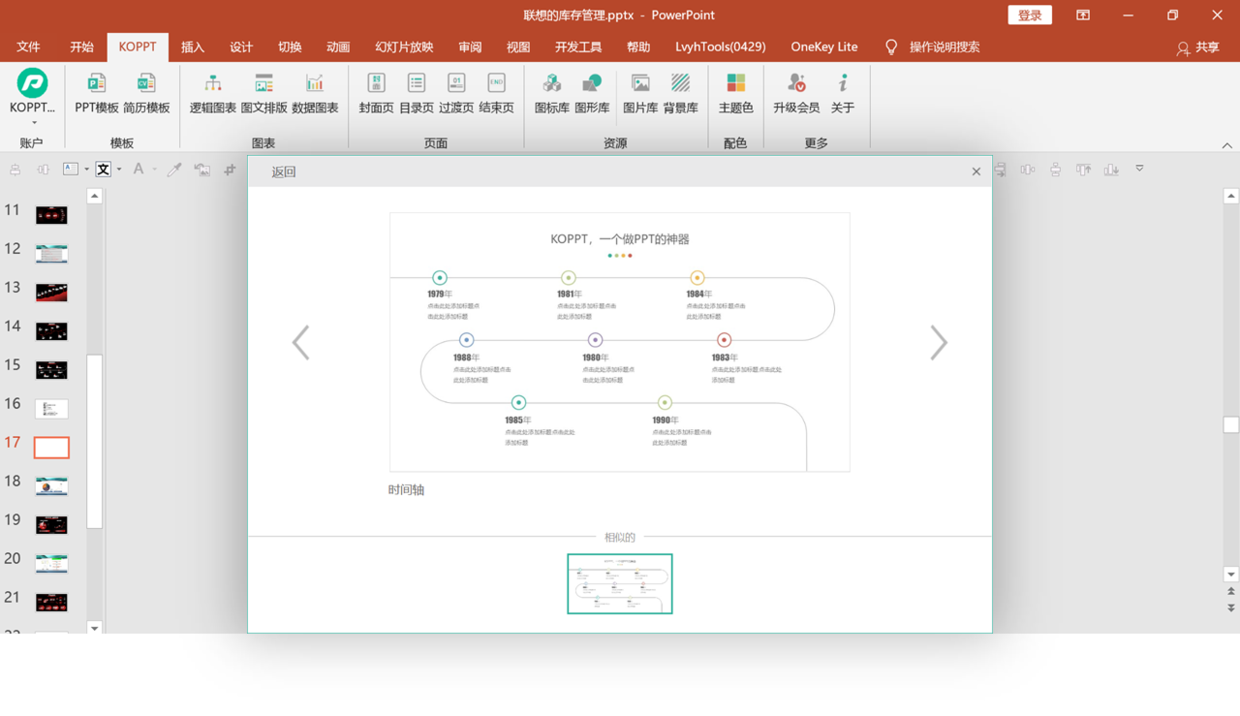The image size is (1240, 716).
Task: Click 升级会员 upgrade membership
Action: tap(796, 92)
